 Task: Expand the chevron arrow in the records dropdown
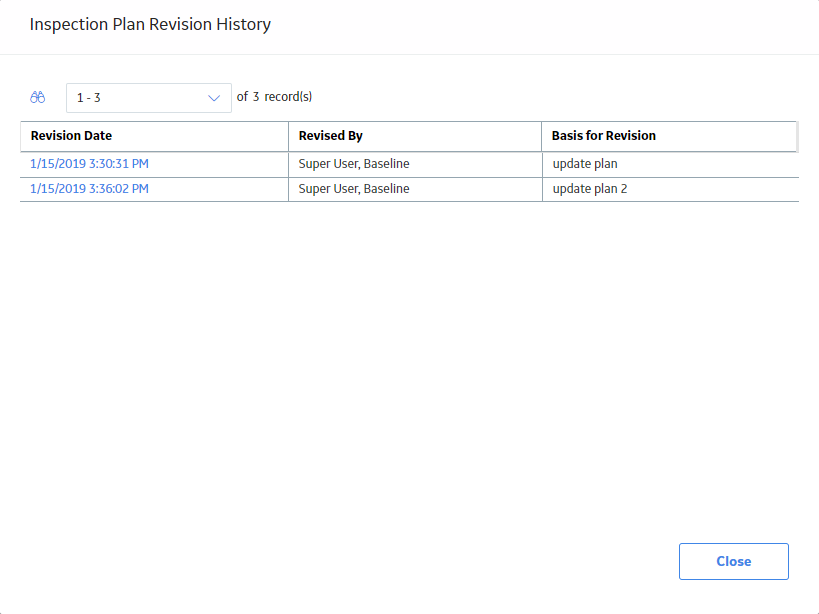tap(214, 98)
